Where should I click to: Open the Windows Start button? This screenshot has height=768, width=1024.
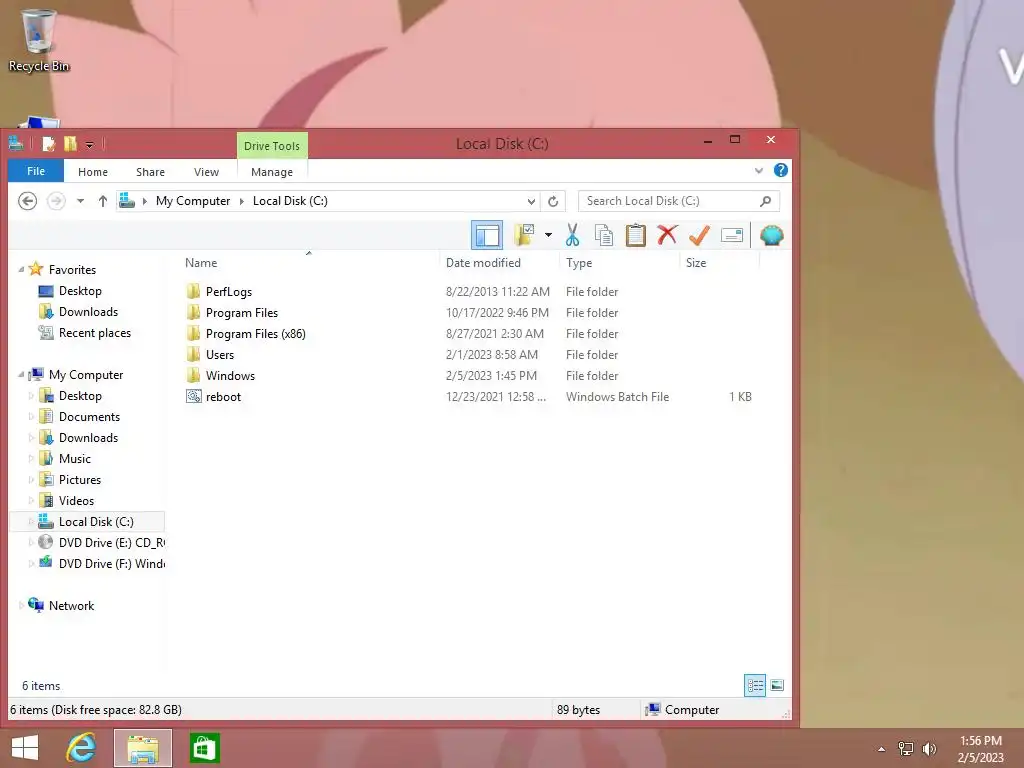coord(25,748)
